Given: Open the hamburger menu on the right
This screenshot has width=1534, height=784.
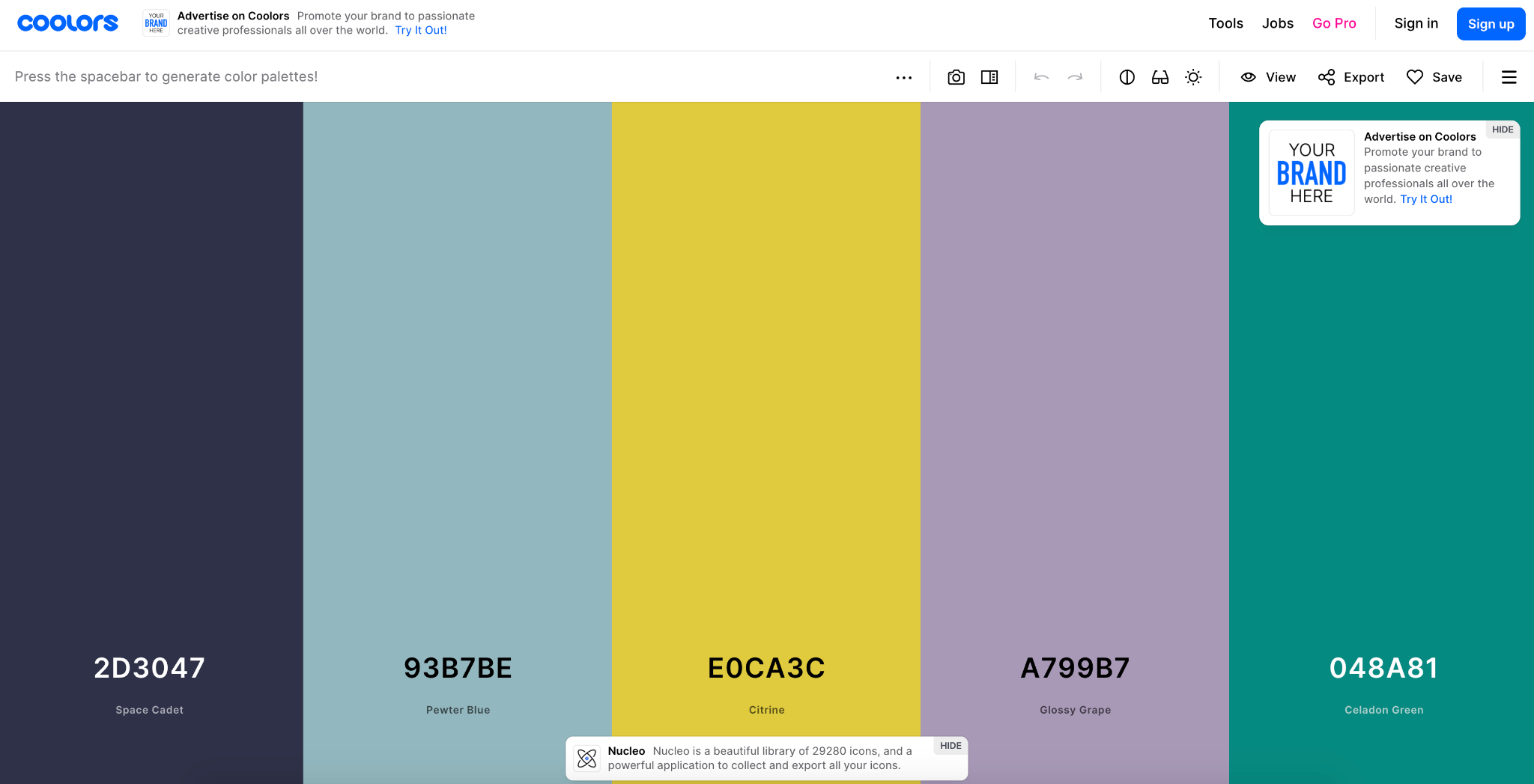Looking at the screenshot, I should 1509,77.
